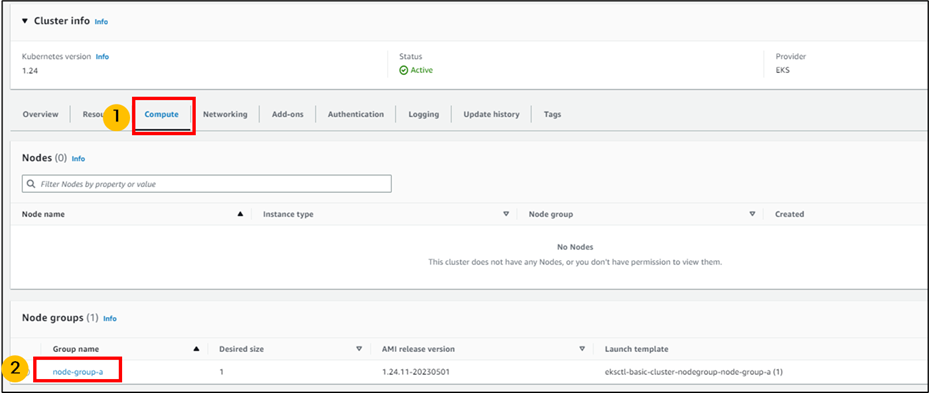The height and width of the screenshot is (393, 929).
Task: Switch to the Update history tab
Action: [x=491, y=114]
